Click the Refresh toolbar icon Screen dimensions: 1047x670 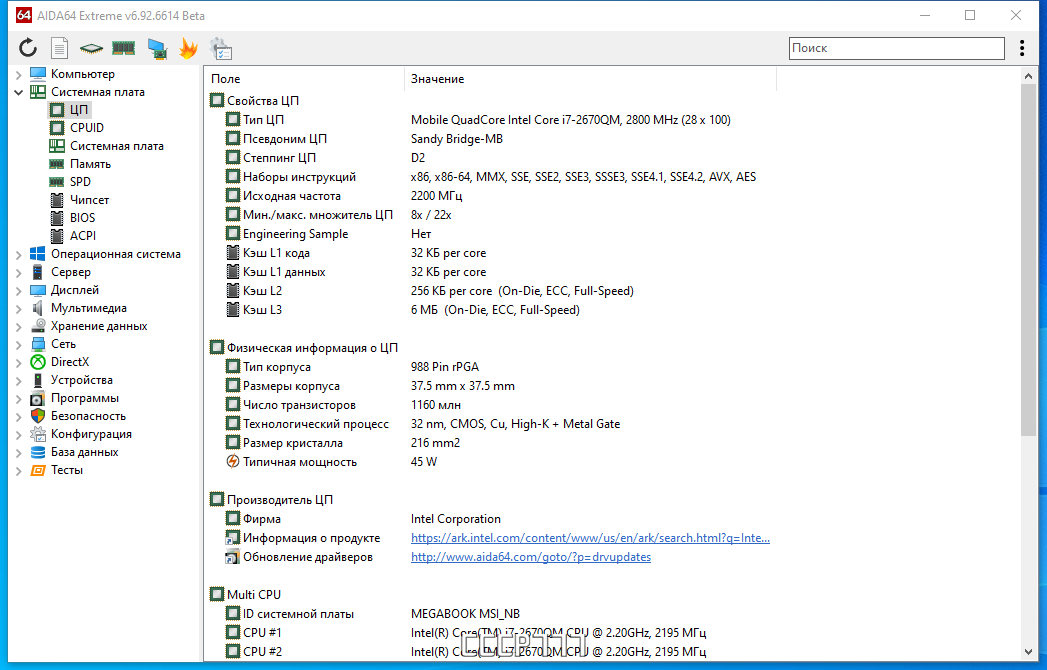27,48
